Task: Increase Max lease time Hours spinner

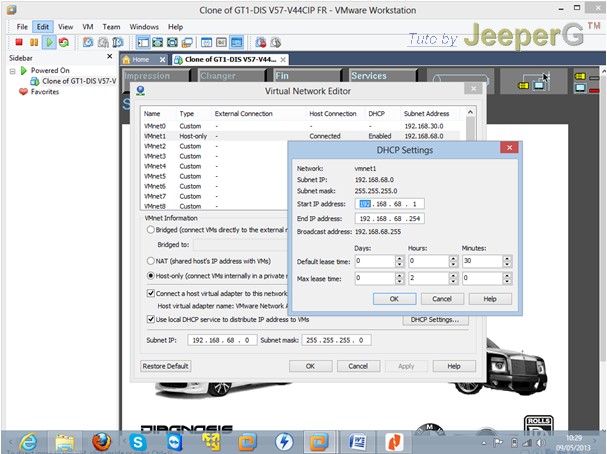Action: [x=454, y=276]
